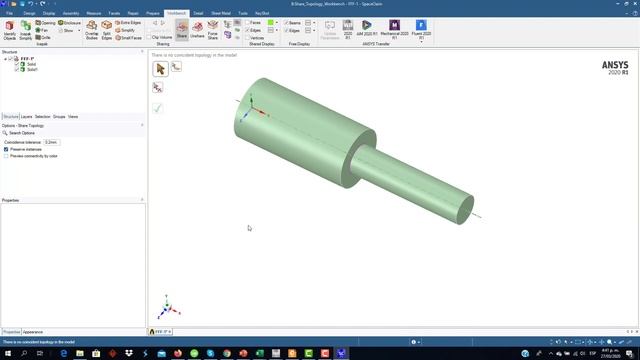The height and width of the screenshot is (360, 640).
Task: Open Dropbox from the taskbar
Action: pos(129,353)
